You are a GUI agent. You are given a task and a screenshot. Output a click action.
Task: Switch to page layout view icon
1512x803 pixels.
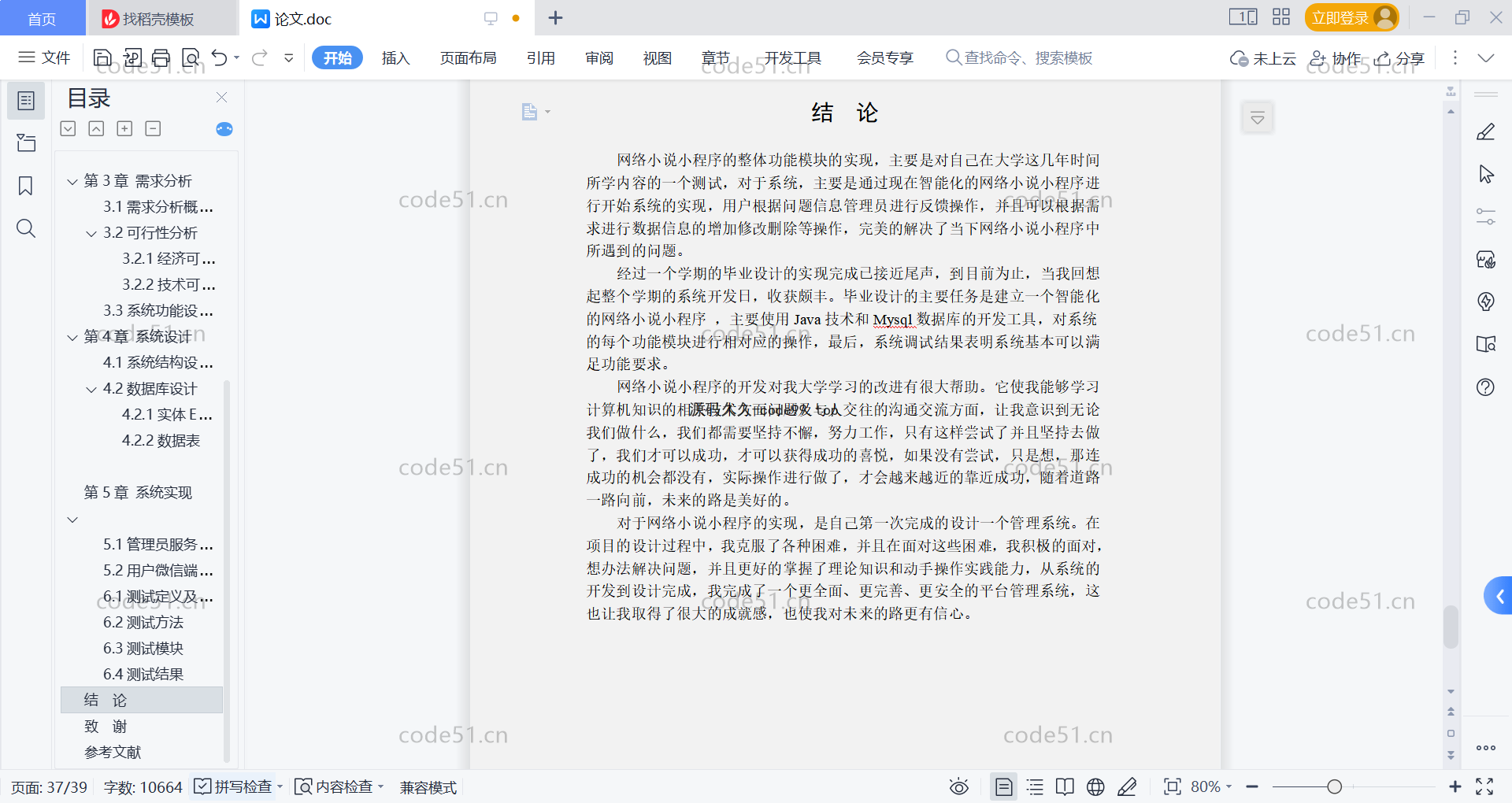point(1004,786)
